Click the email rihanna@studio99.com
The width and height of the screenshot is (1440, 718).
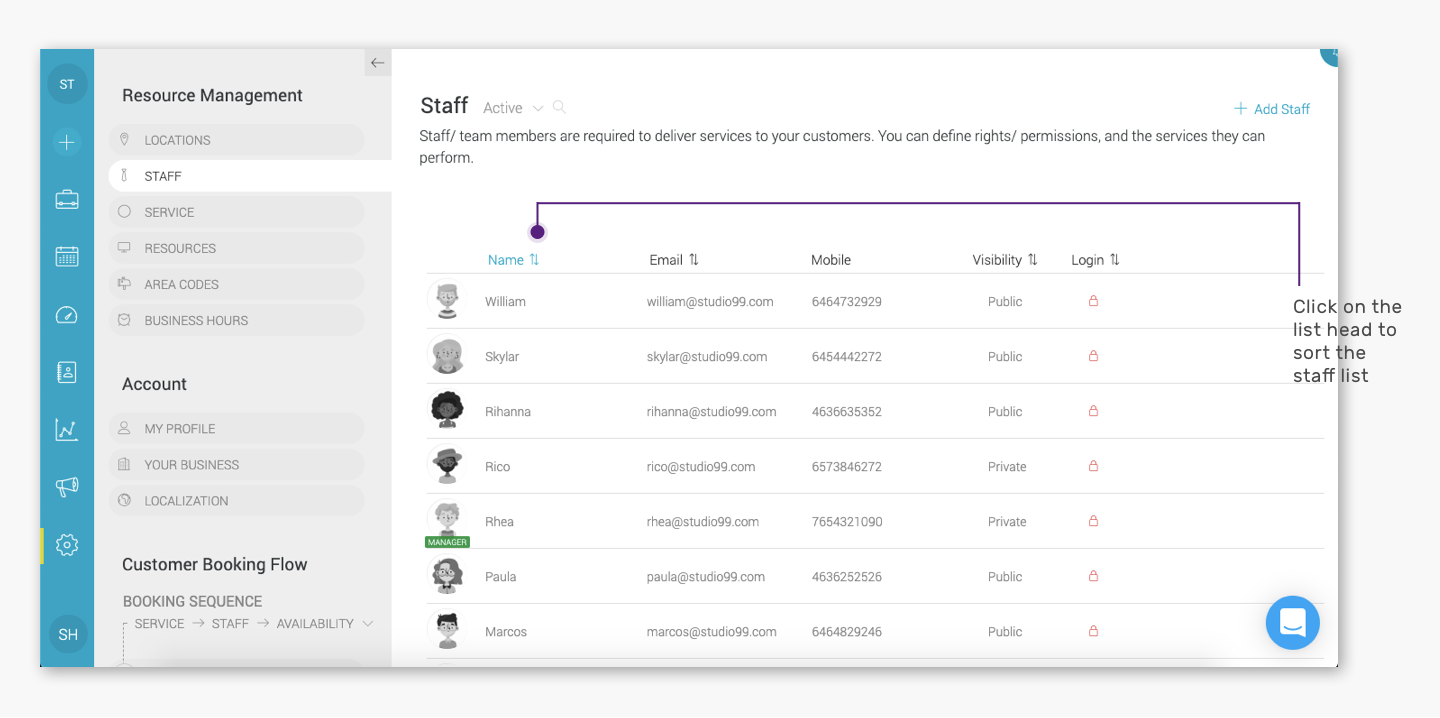[711, 411]
